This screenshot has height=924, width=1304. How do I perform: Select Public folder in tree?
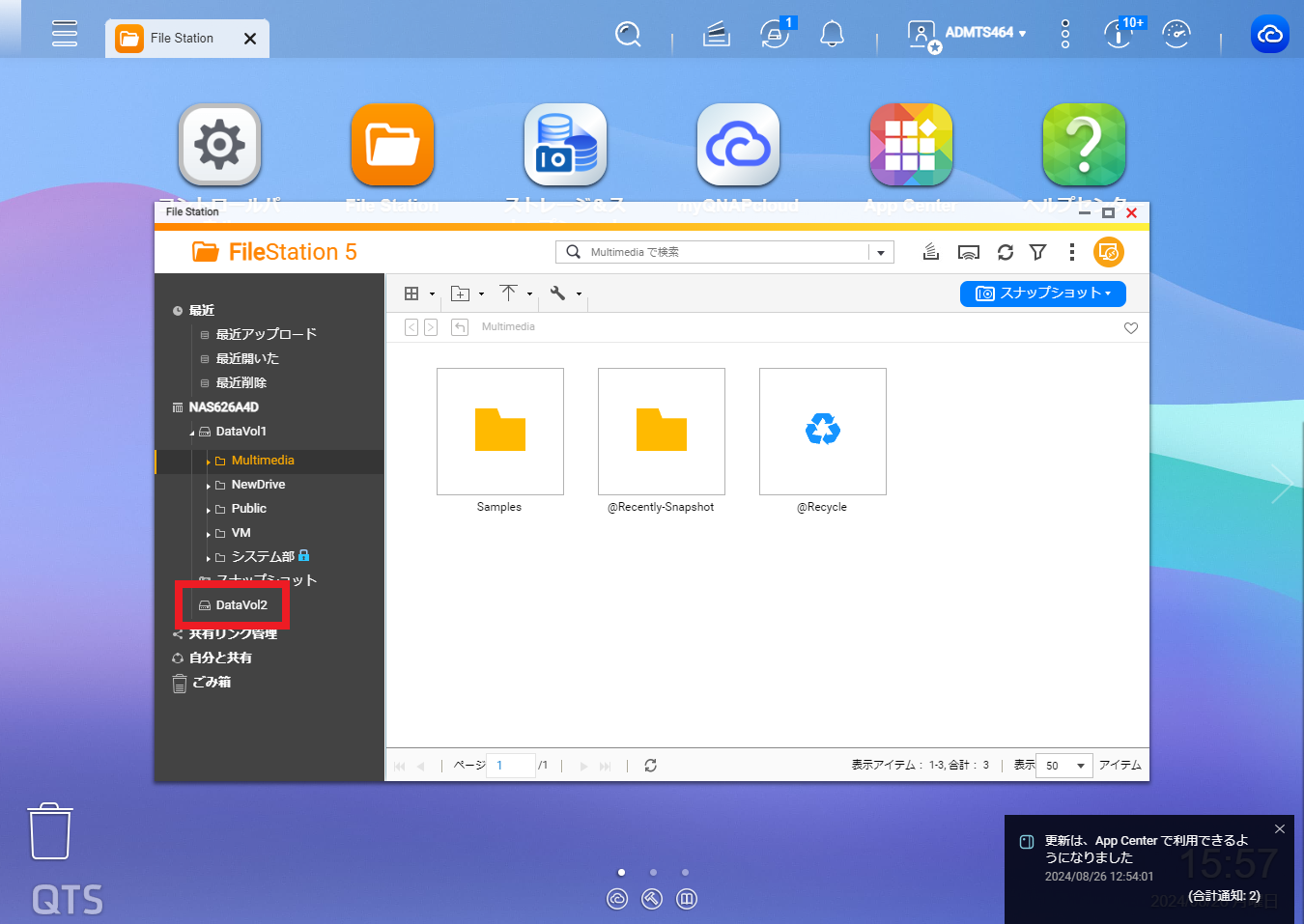coord(248,509)
